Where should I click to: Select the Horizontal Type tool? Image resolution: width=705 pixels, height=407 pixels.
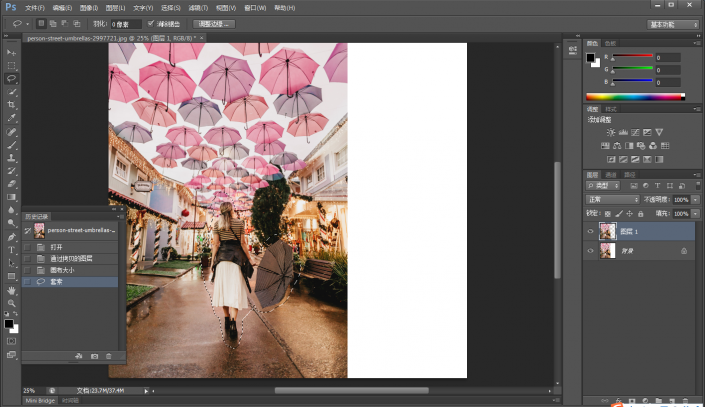tap(11, 250)
